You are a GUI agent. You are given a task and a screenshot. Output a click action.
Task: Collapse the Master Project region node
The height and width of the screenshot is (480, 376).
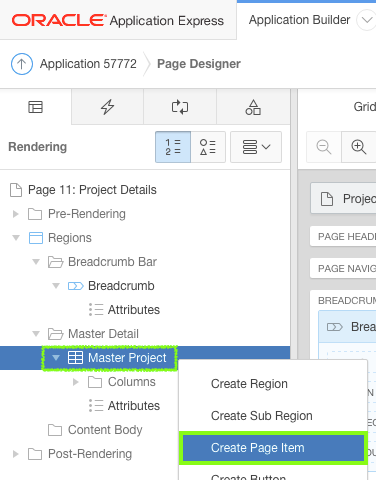pos(56,358)
